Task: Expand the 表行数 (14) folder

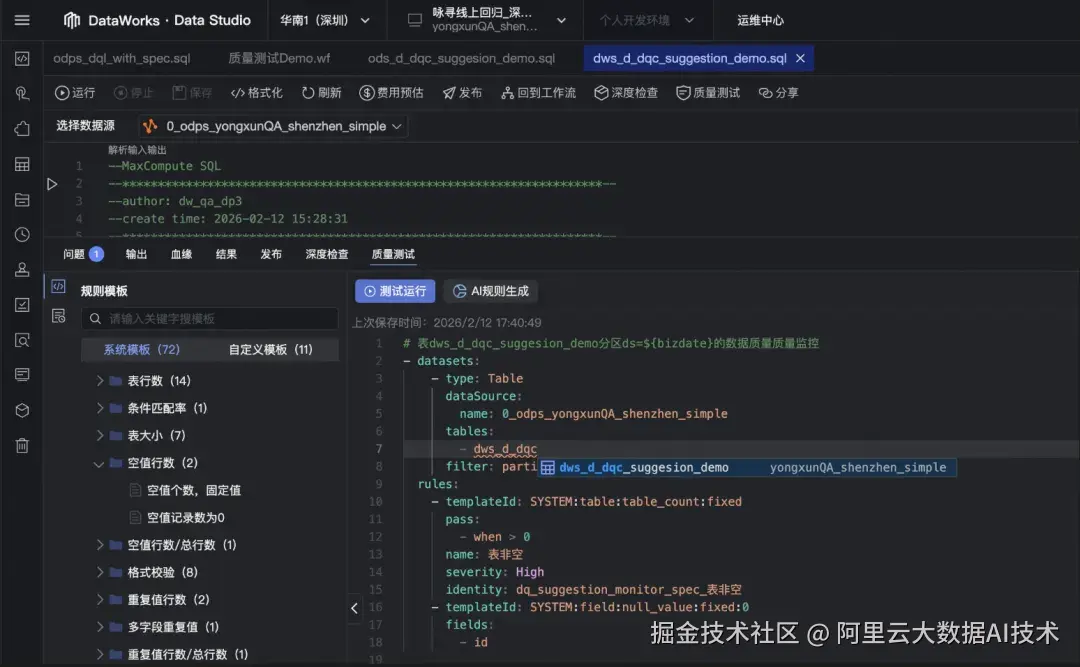Action: tap(100, 380)
